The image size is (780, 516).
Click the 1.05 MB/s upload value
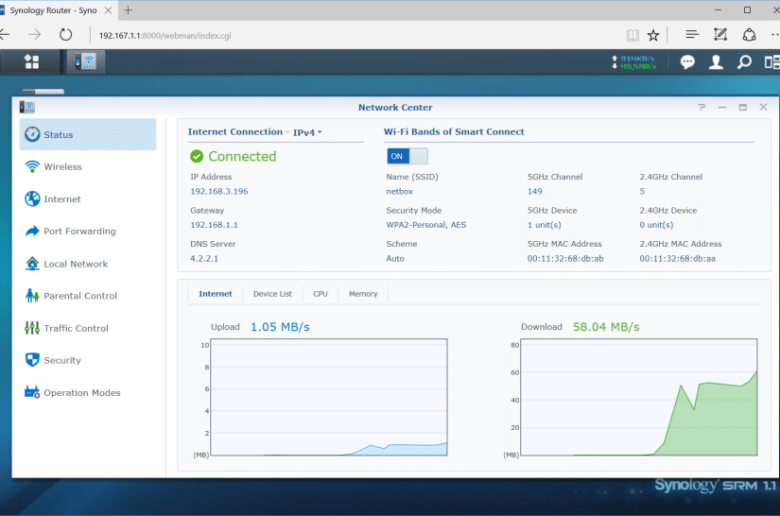(x=280, y=327)
